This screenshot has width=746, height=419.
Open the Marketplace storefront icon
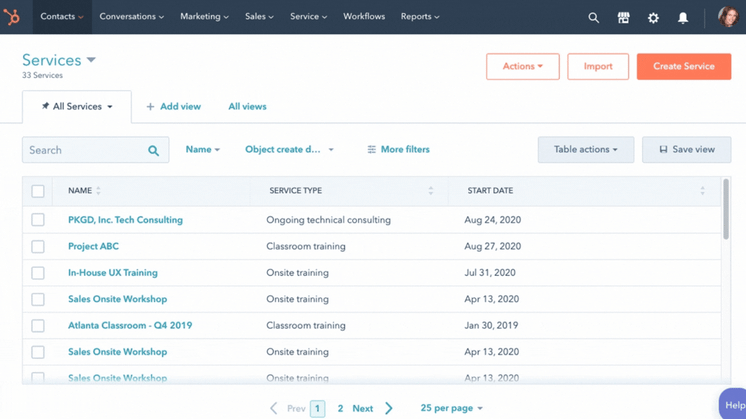pos(623,18)
